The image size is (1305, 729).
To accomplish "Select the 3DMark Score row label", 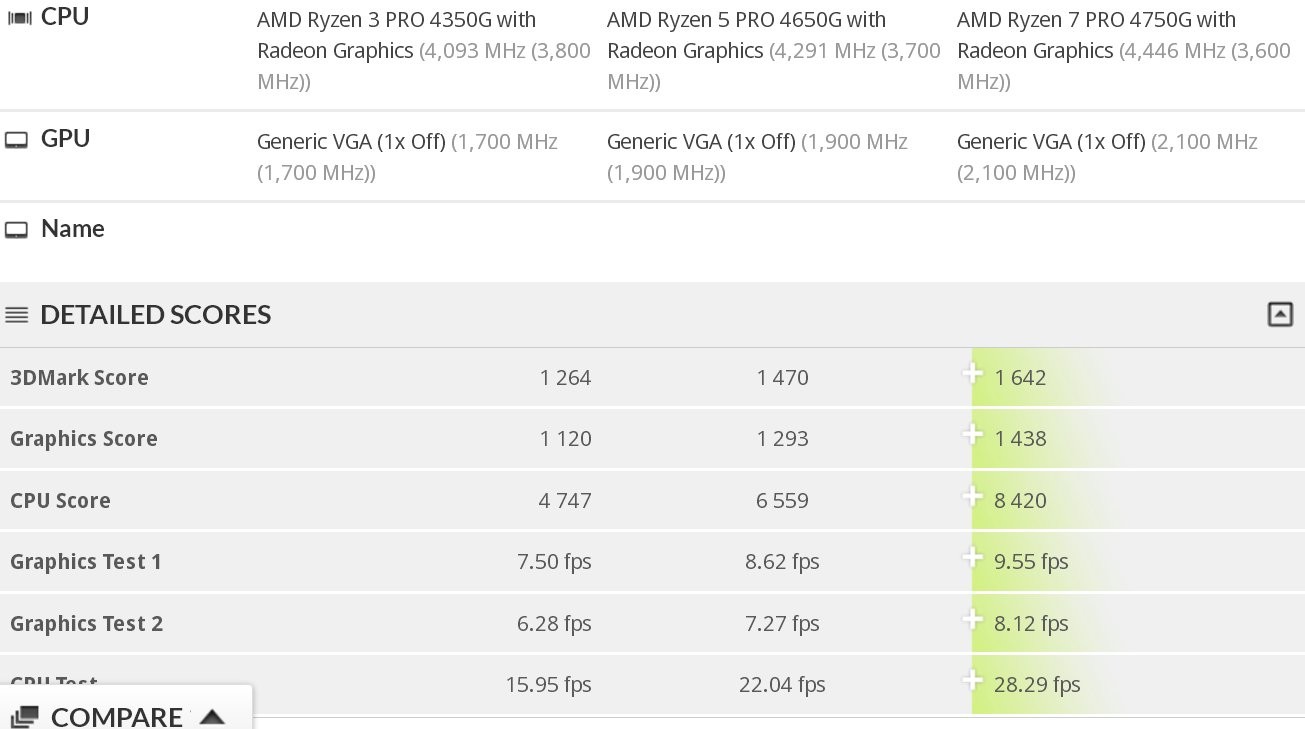I will pos(79,378).
